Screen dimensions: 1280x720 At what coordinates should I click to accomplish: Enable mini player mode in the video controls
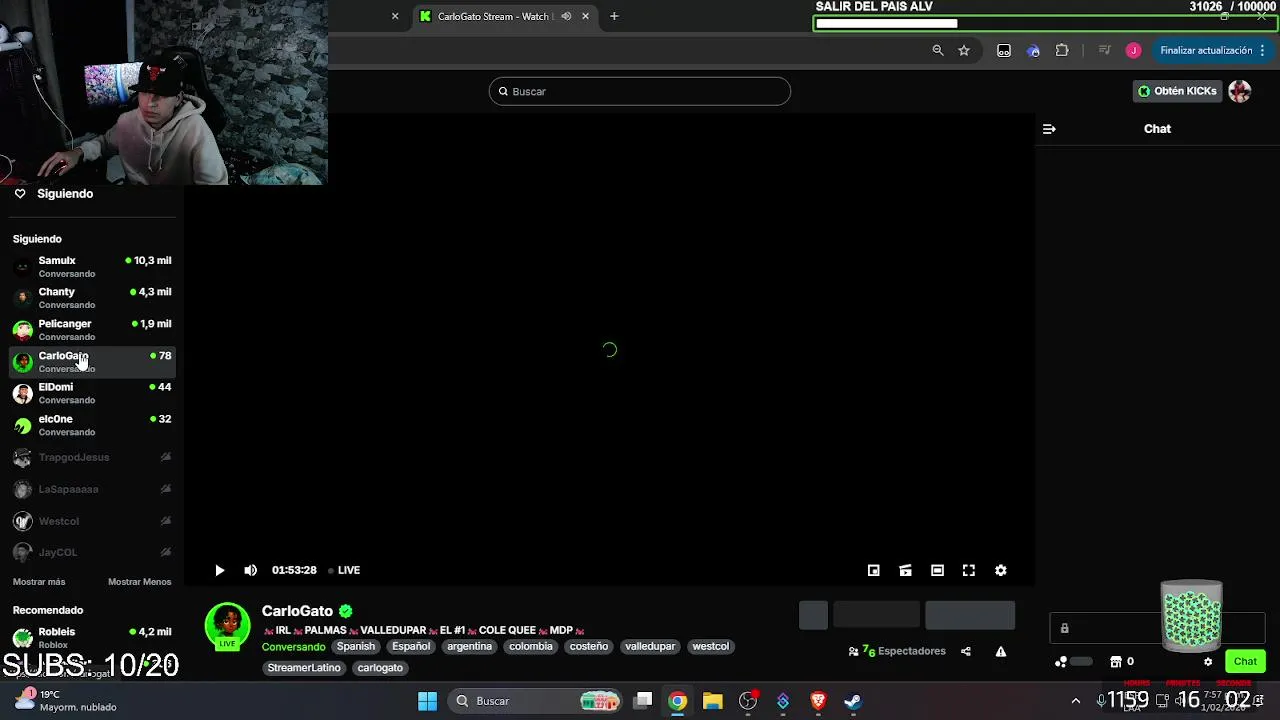(874, 570)
